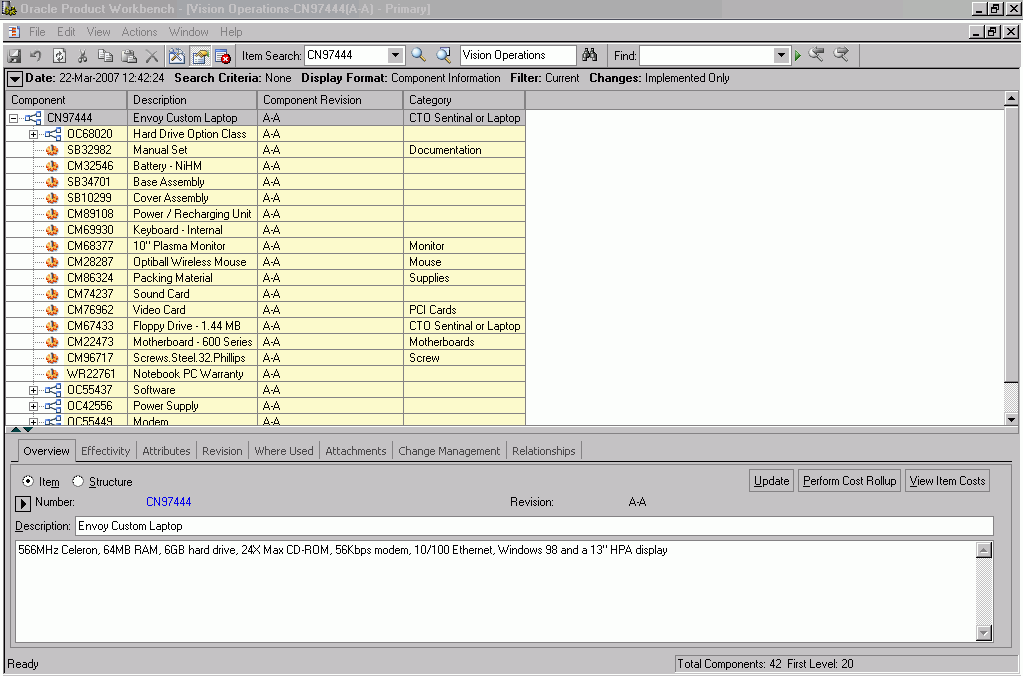Image resolution: width=1023 pixels, height=676 pixels.
Task: Click the pane collapse arrows below the tree
Action: click(22, 429)
